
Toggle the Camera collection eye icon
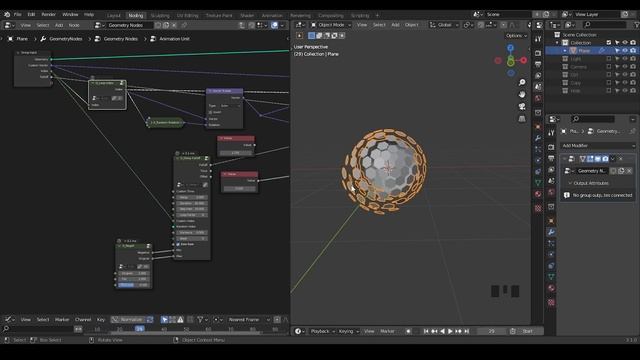tap(624, 67)
